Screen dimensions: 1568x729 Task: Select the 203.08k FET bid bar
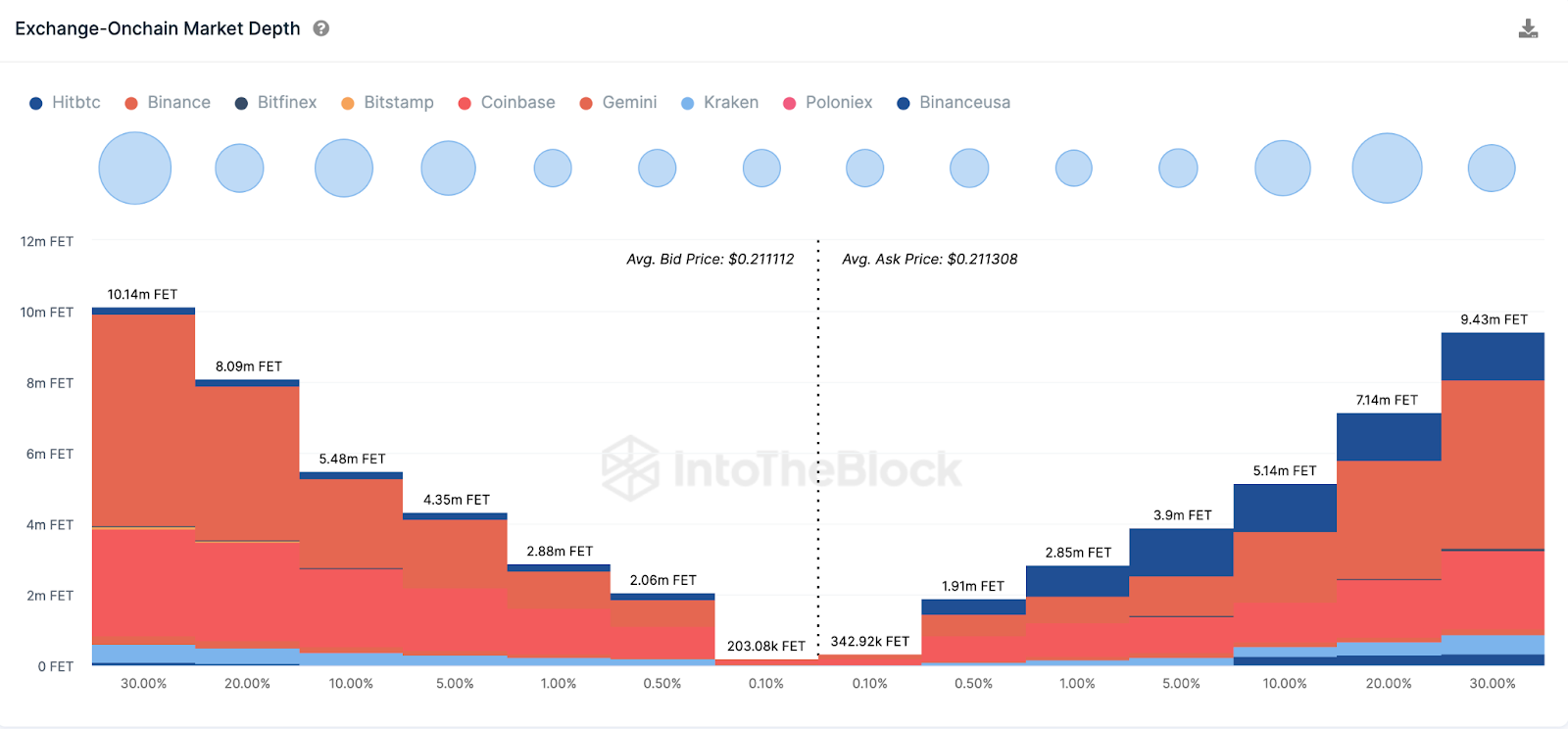[766, 662]
